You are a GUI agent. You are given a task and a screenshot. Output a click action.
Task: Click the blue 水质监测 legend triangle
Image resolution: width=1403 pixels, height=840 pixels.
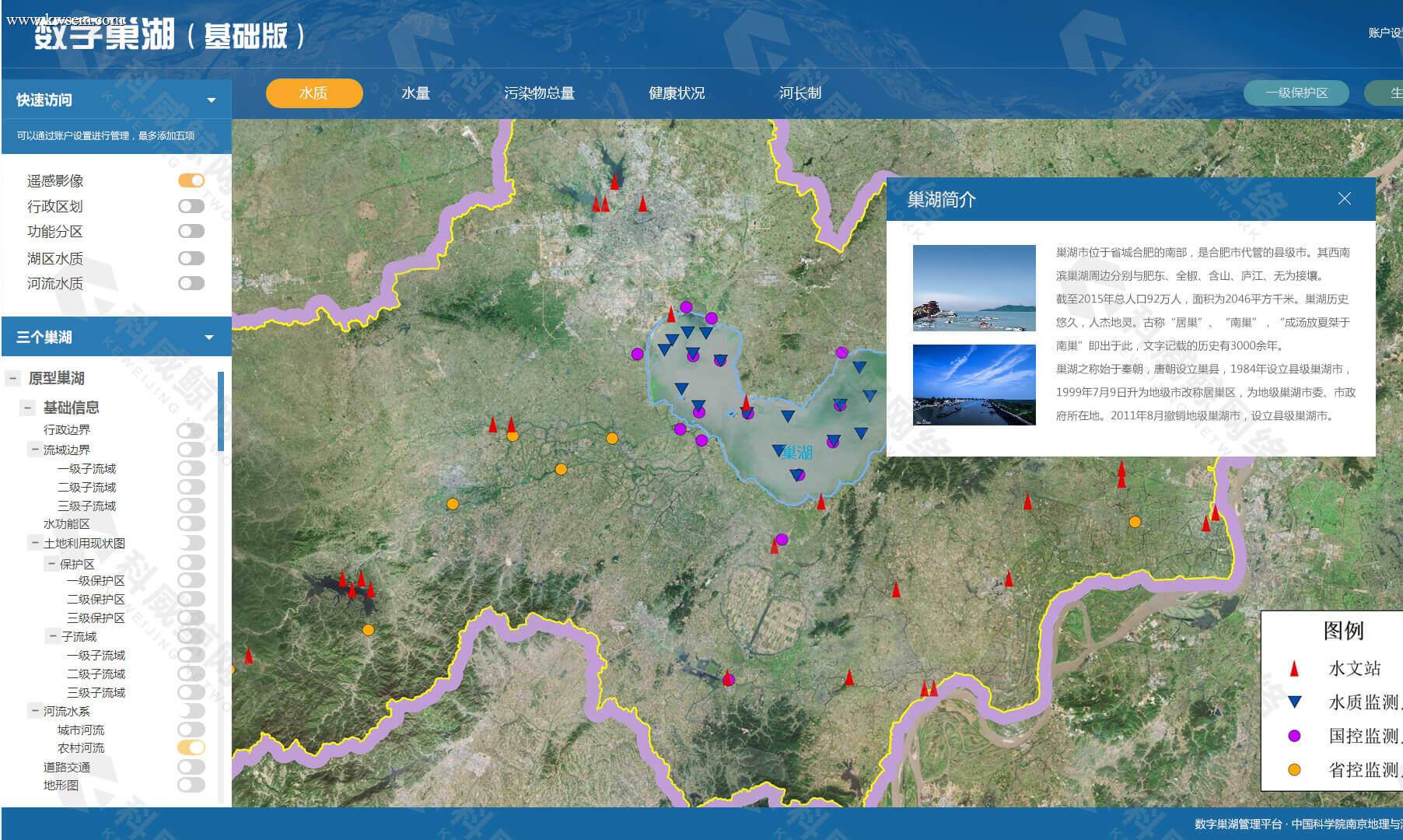[1294, 702]
